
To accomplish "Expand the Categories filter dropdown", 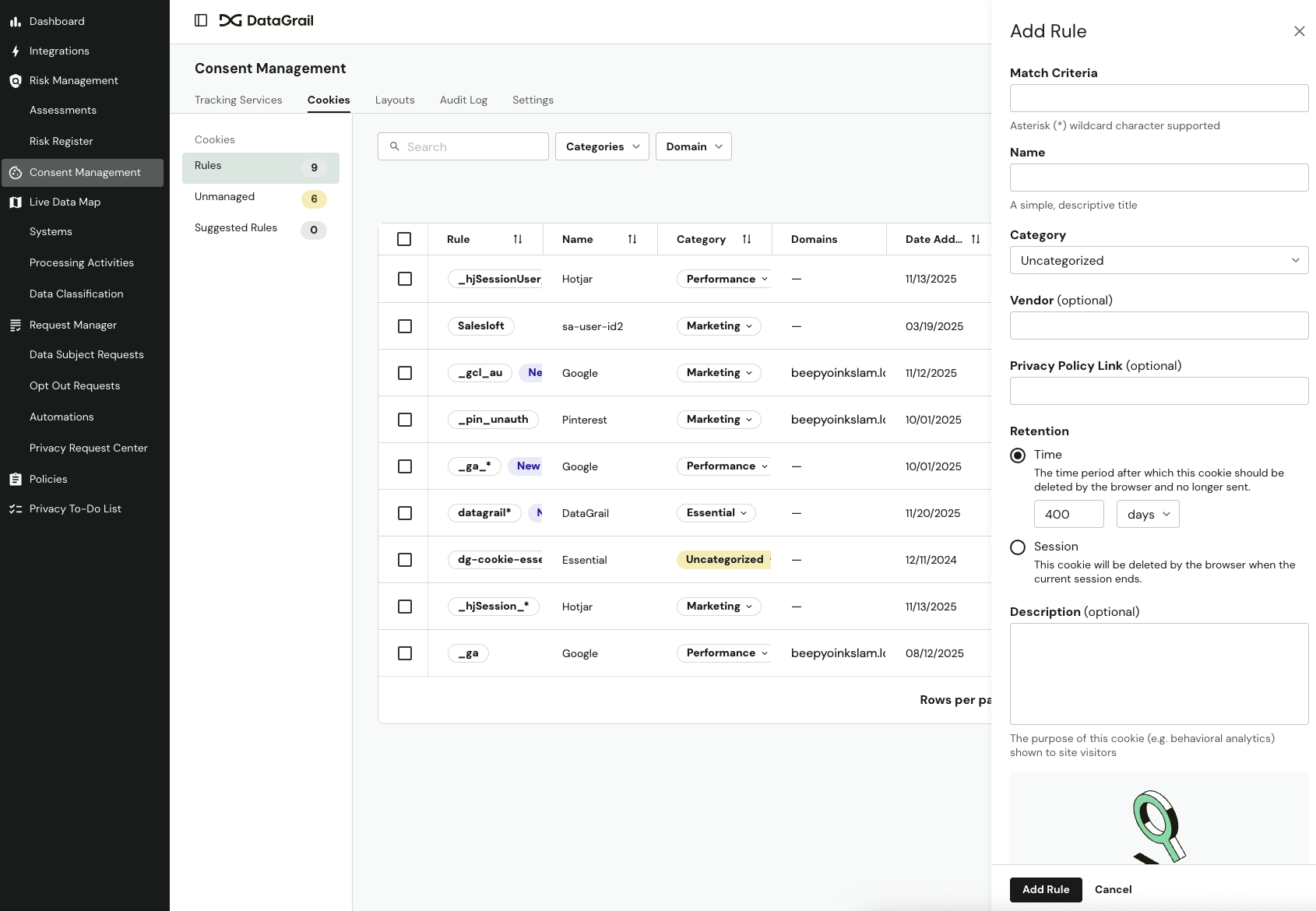I will tap(602, 147).
